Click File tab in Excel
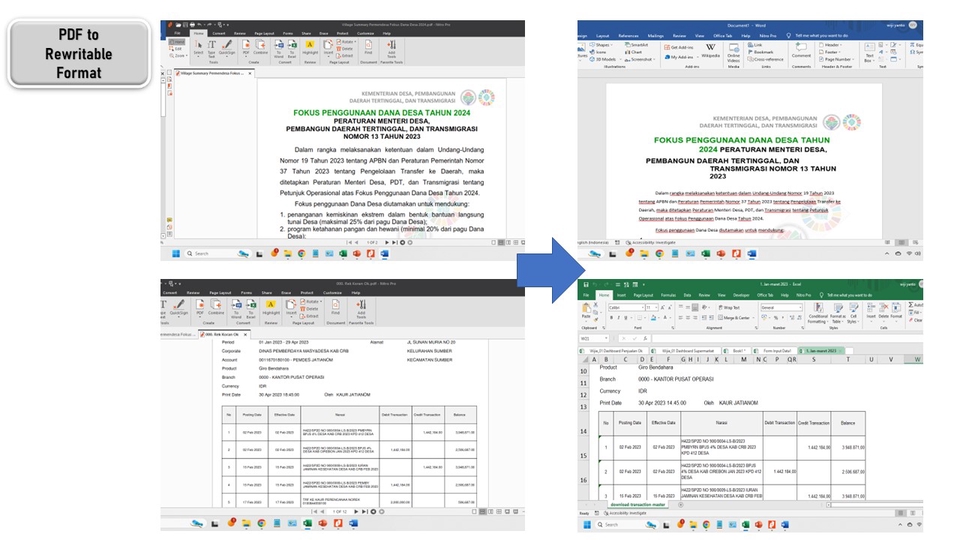This screenshot has height=540, width=960. pos(585,295)
